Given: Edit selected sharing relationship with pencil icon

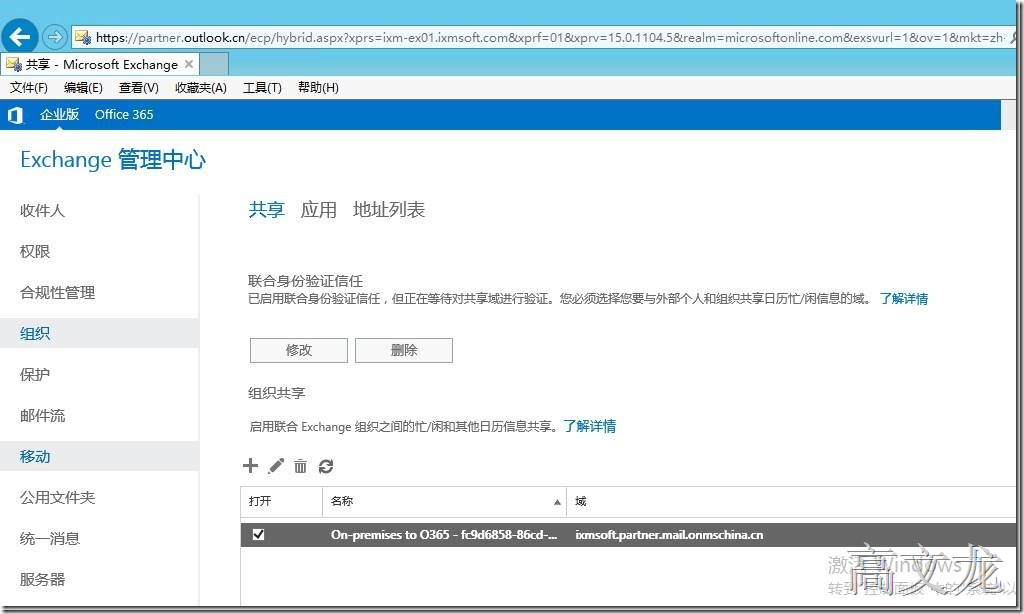Looking at the screenshot, I should (276, 466).
